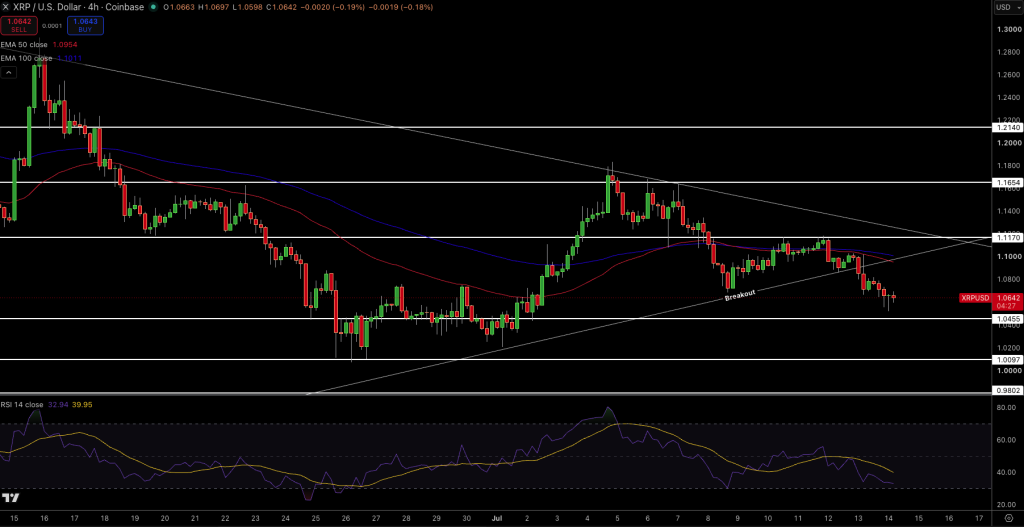The height and width of the screenshot is (527, 1024).
Task: Click the EMA 50 value 1.0954
Action: [65, 44]
